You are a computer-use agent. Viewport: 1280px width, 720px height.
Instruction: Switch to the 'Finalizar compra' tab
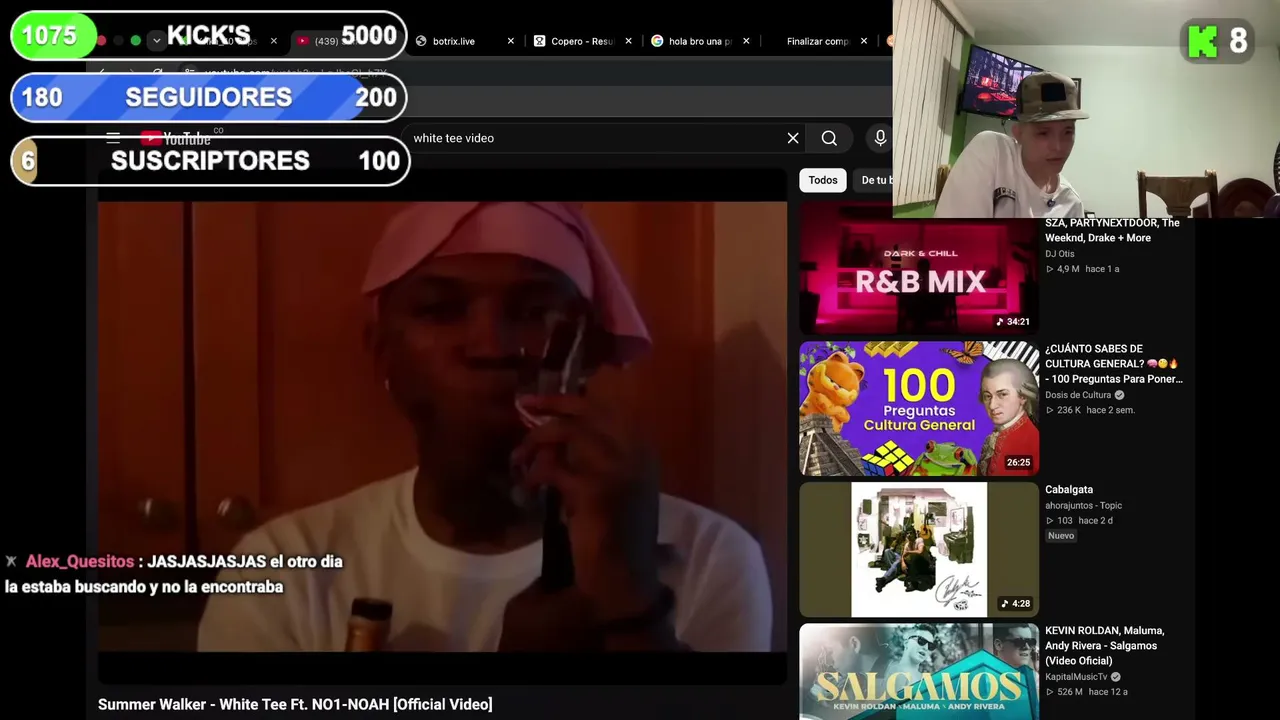(817, 41)
